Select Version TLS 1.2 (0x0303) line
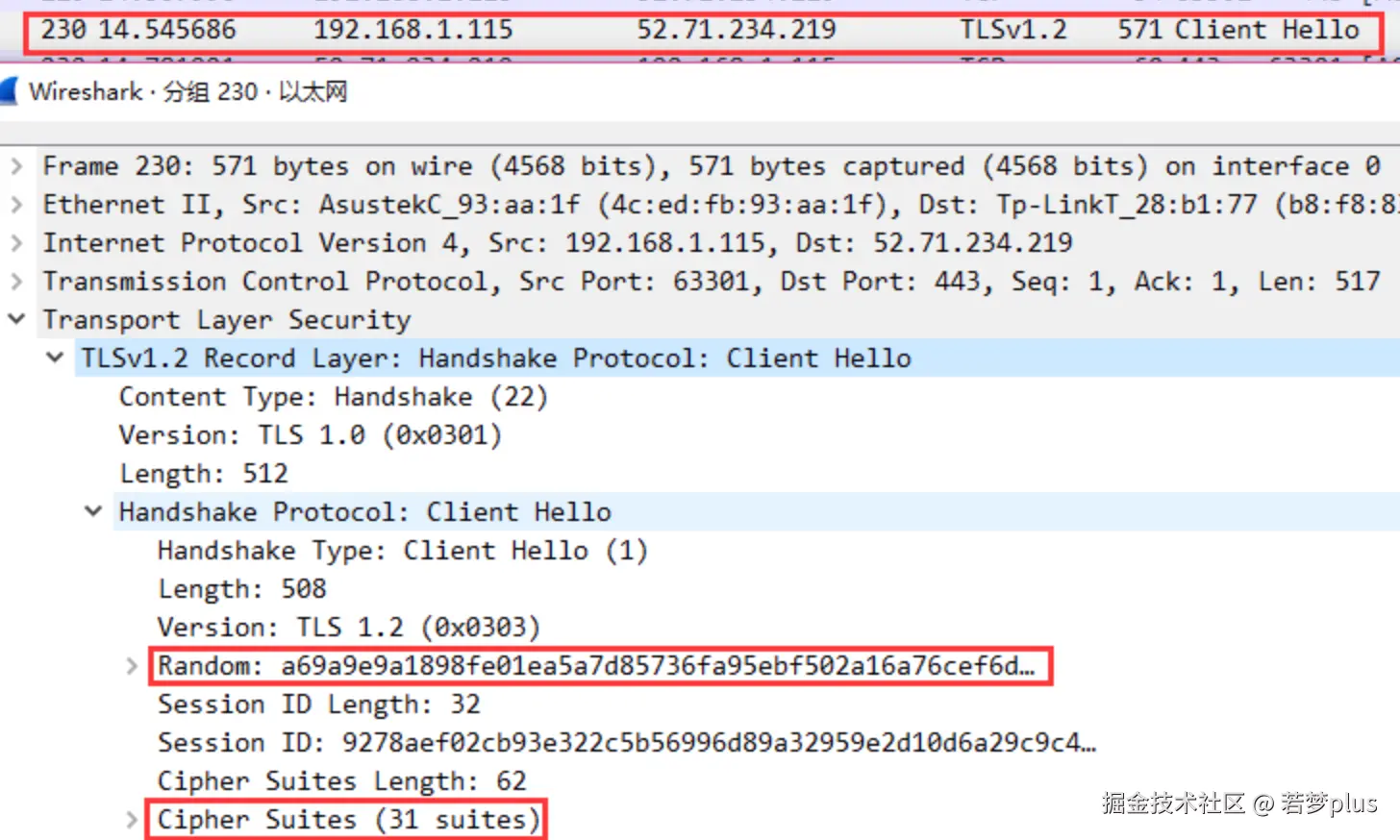The image size is (1400, 840). 348,628
